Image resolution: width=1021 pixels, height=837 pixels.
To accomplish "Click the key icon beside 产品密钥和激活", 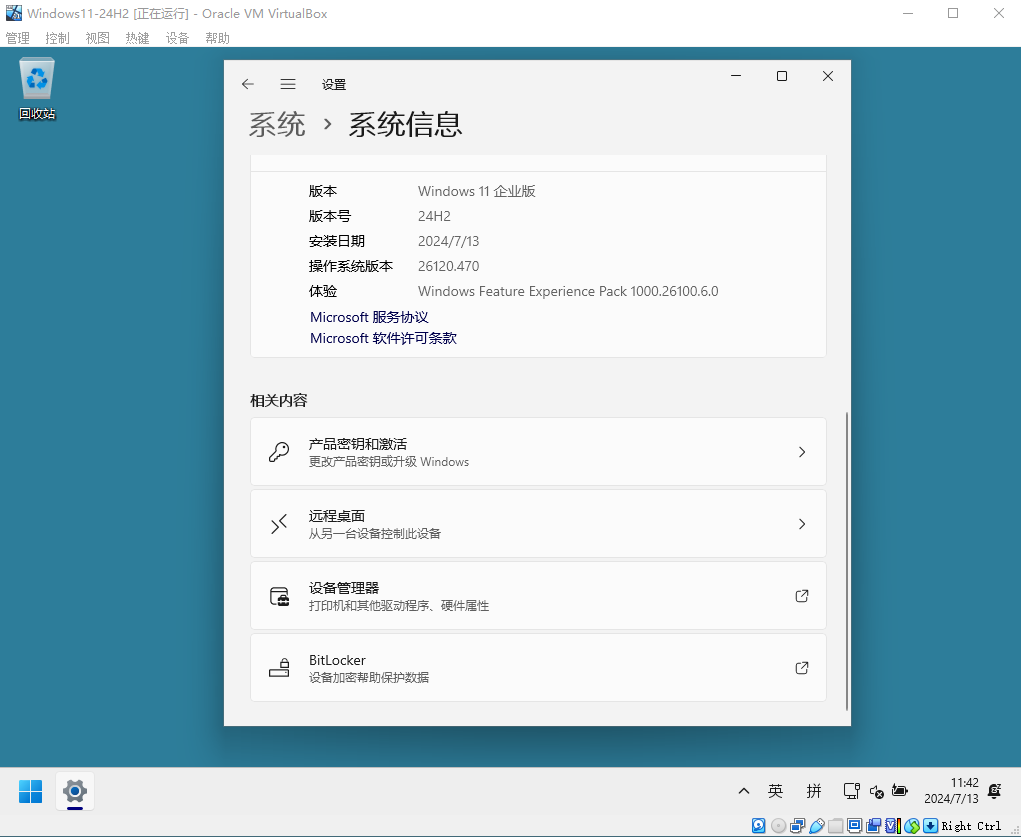I will pyautogui.click(x=279, y=452).
